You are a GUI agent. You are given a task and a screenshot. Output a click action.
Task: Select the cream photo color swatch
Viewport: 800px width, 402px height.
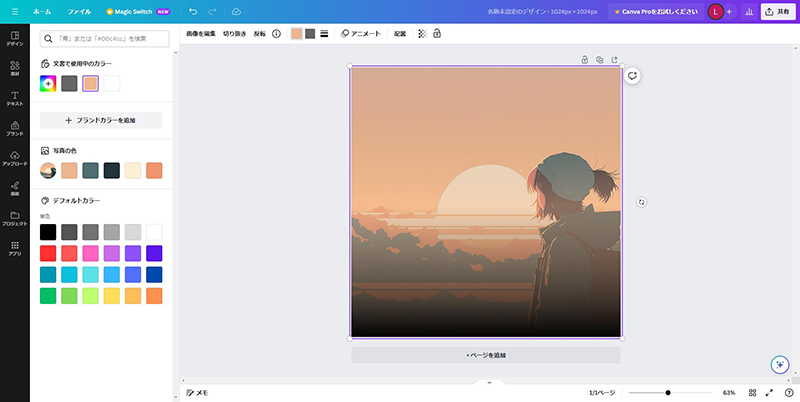point(133,170)
